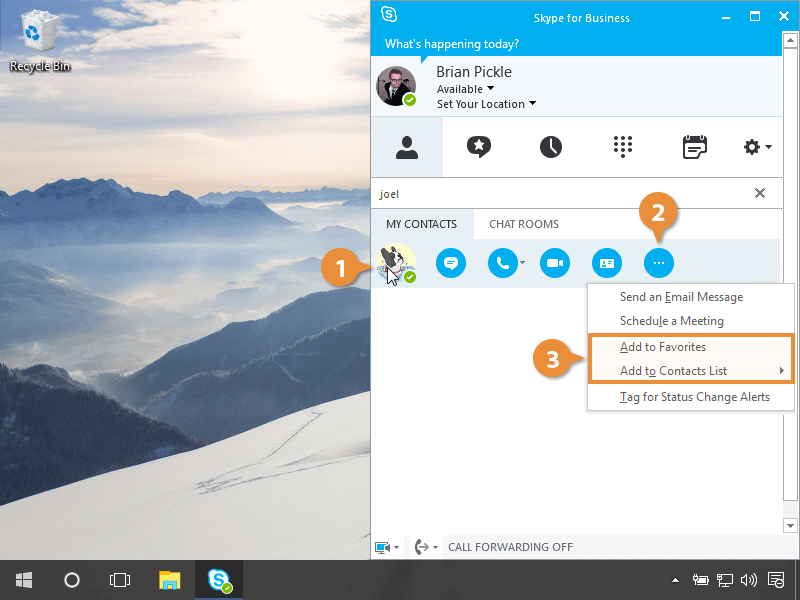
Task: Click the More options ellipsis button
Action: pyautogui.click(x=658, y=263)
